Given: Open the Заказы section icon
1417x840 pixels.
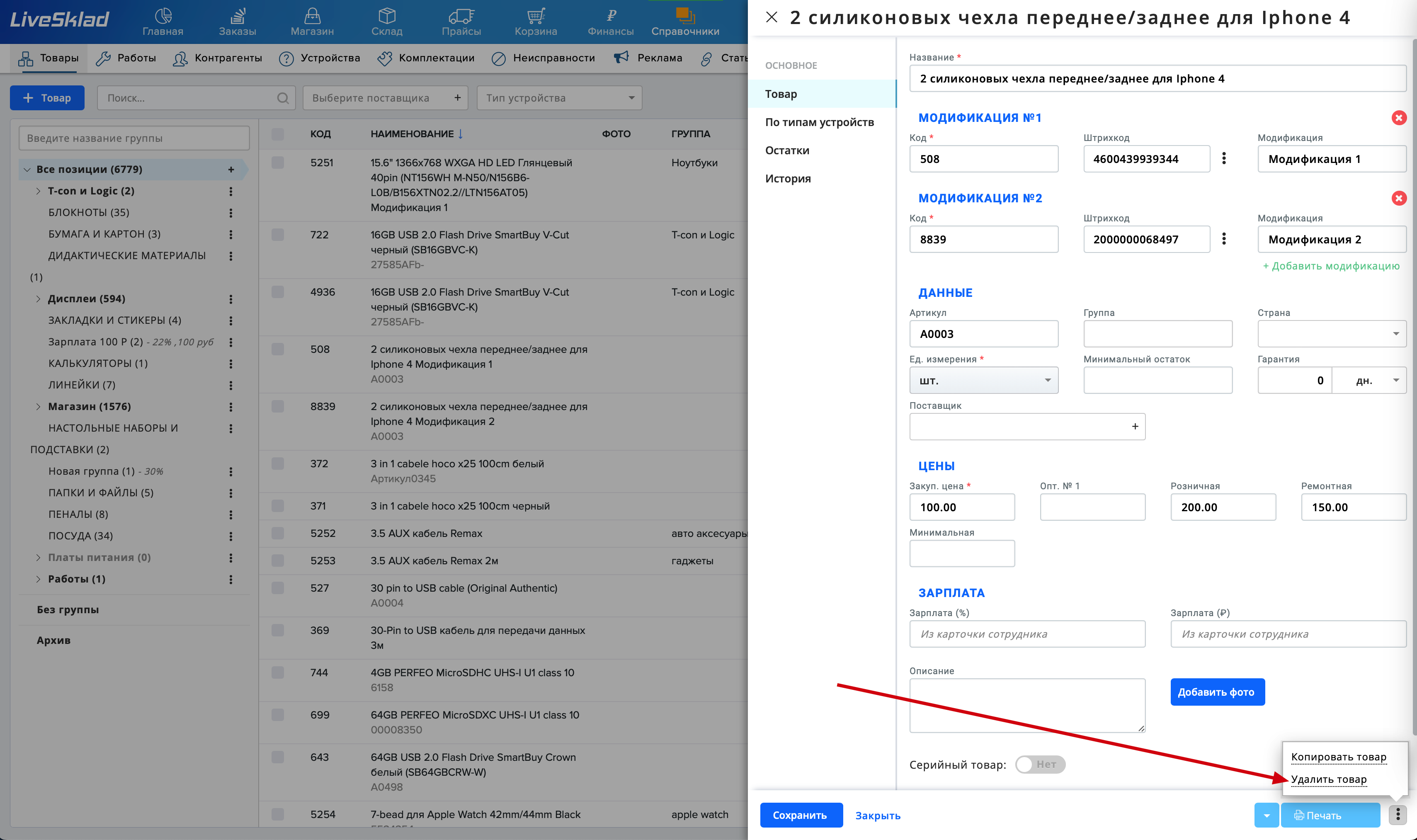Looking at the screenshot, I should coord(238,16).
